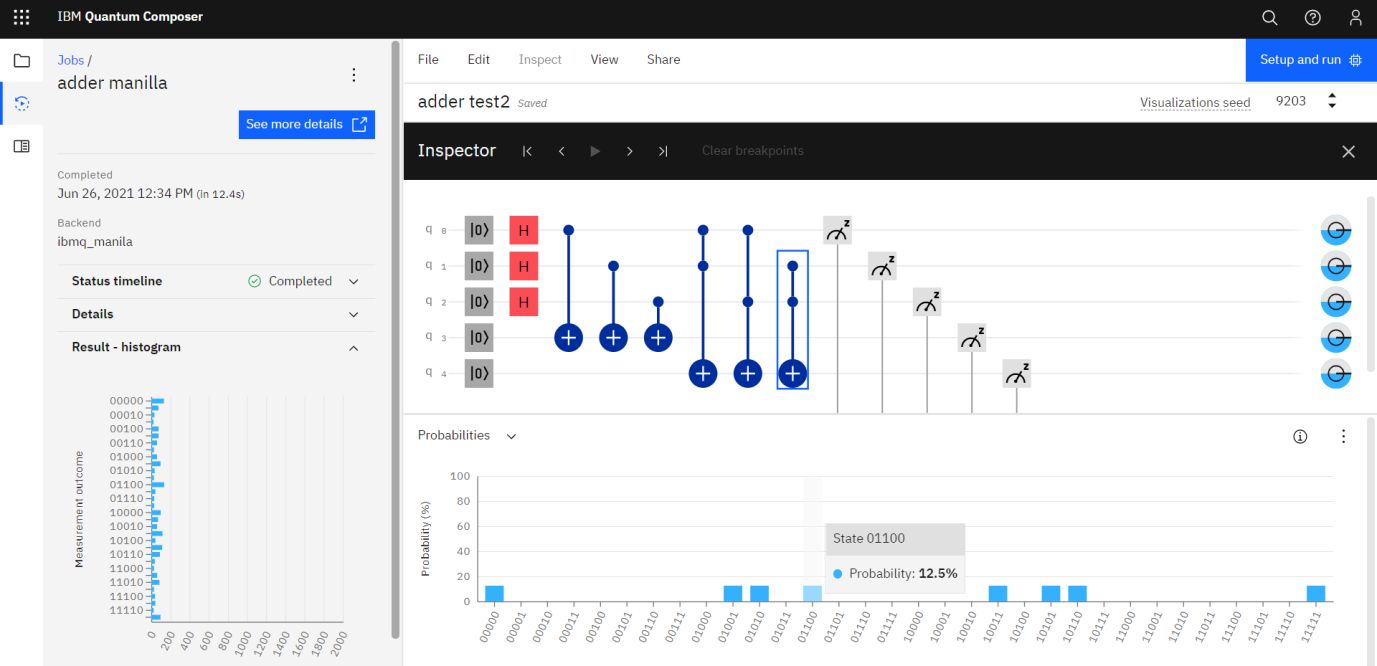
Task: Open adder manilla job overflow menu
Action: pos(353,75)
